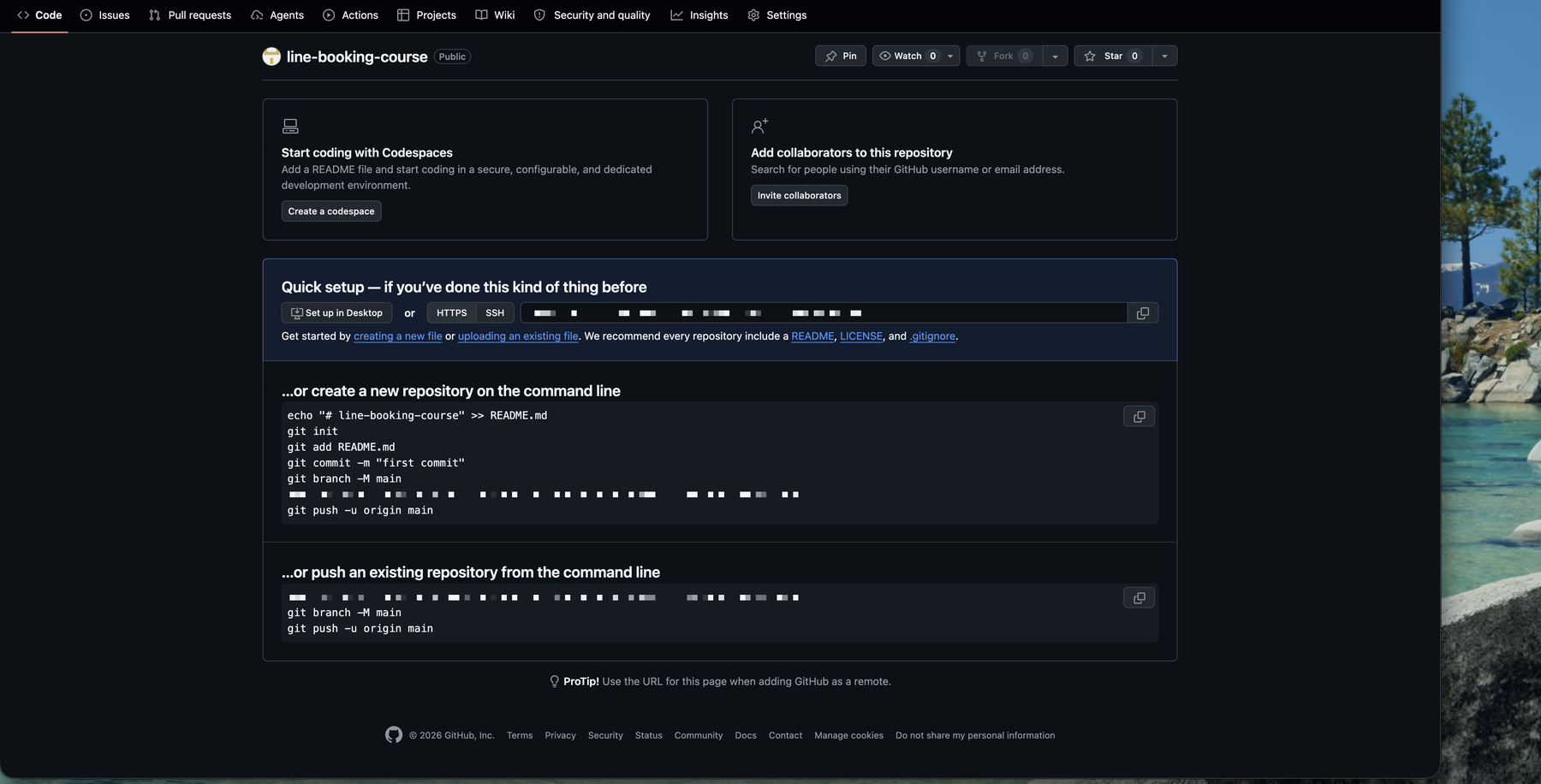The image size is (1541, 784).
Task: Click the creating a new file link
Action: tap(398, 336)
